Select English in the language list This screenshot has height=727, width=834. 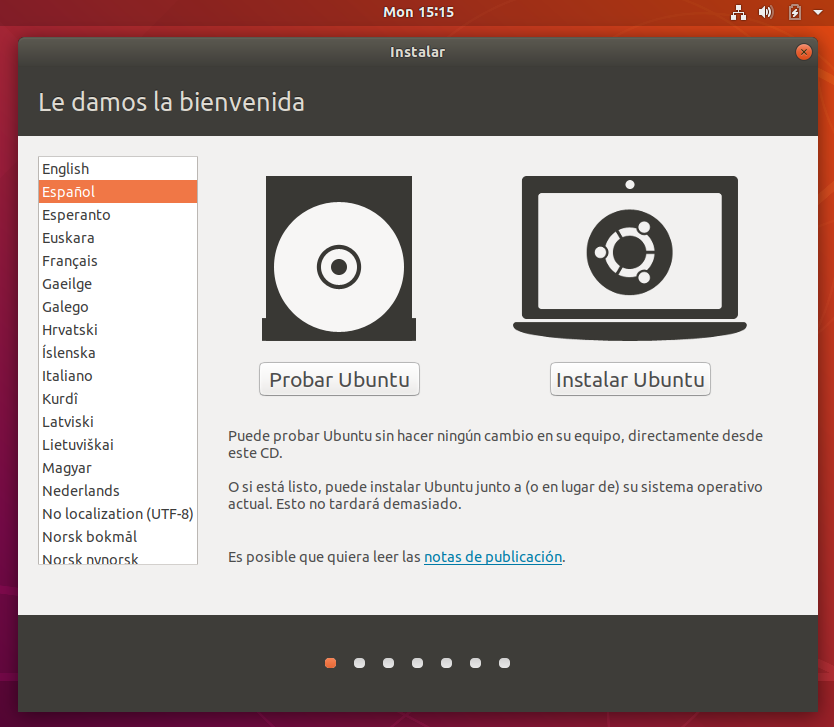coord(118,169)
